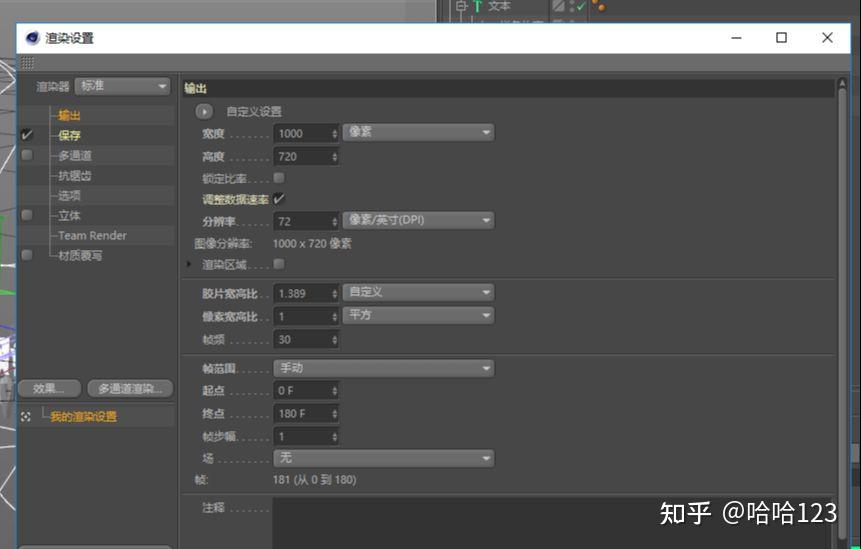Minimize the 渲染设置 window
Screen dimensions: 861x549
737,38
